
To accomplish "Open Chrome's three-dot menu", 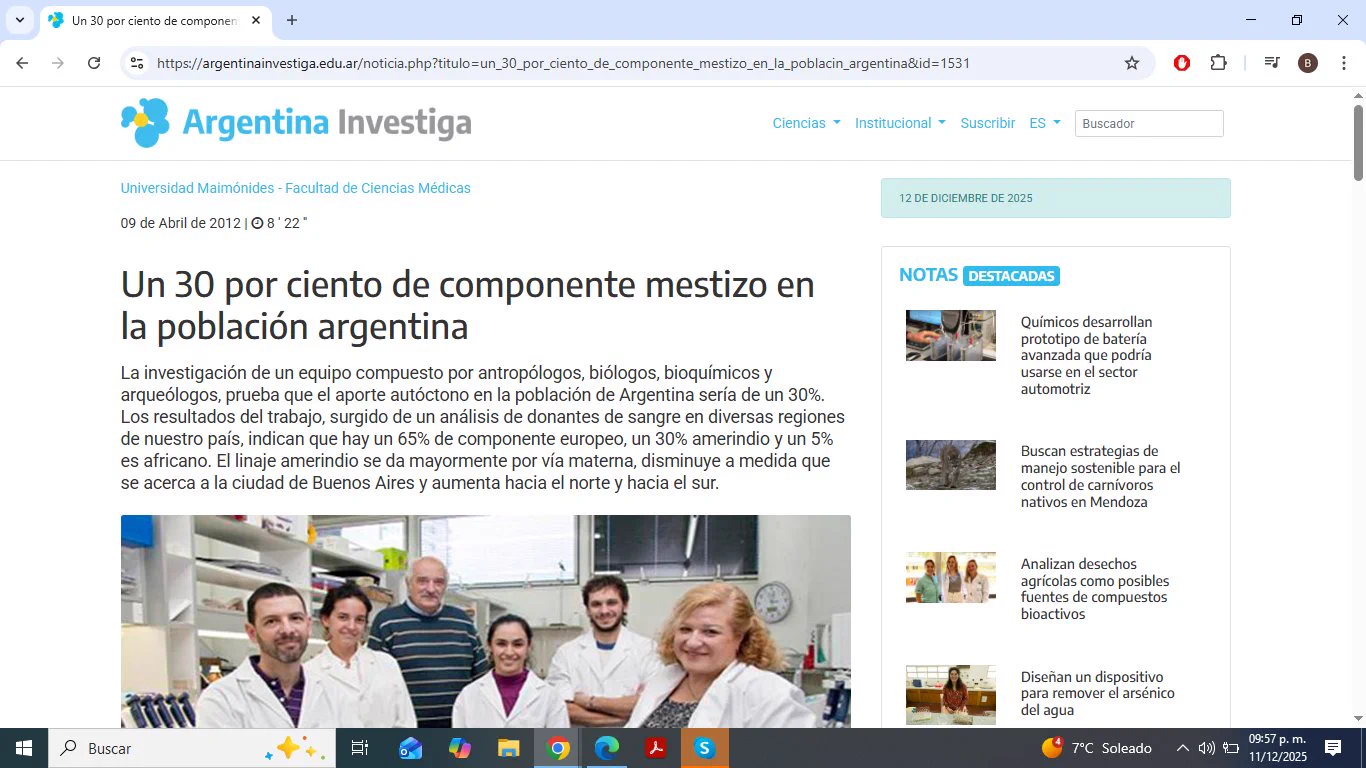I will click(1344, 63).
